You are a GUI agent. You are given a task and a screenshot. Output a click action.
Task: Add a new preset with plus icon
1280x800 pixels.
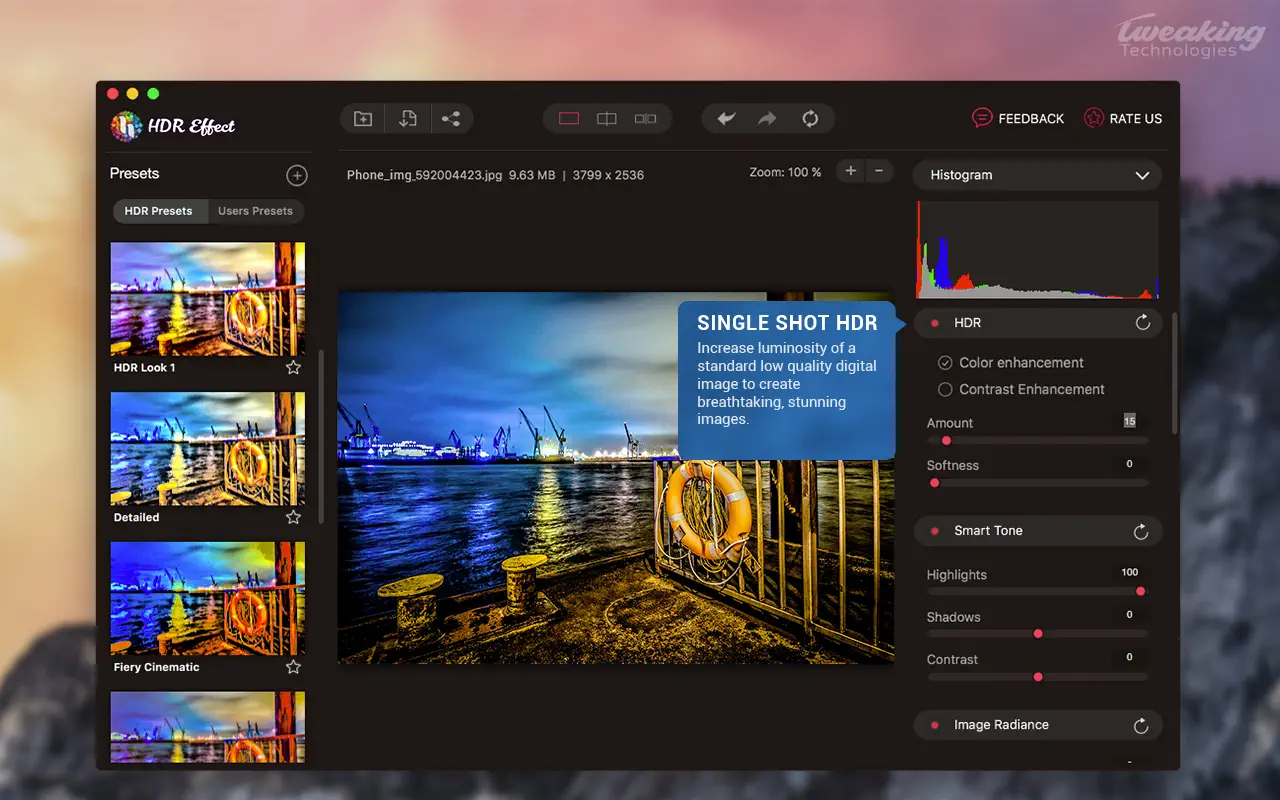tap(297, 176)
